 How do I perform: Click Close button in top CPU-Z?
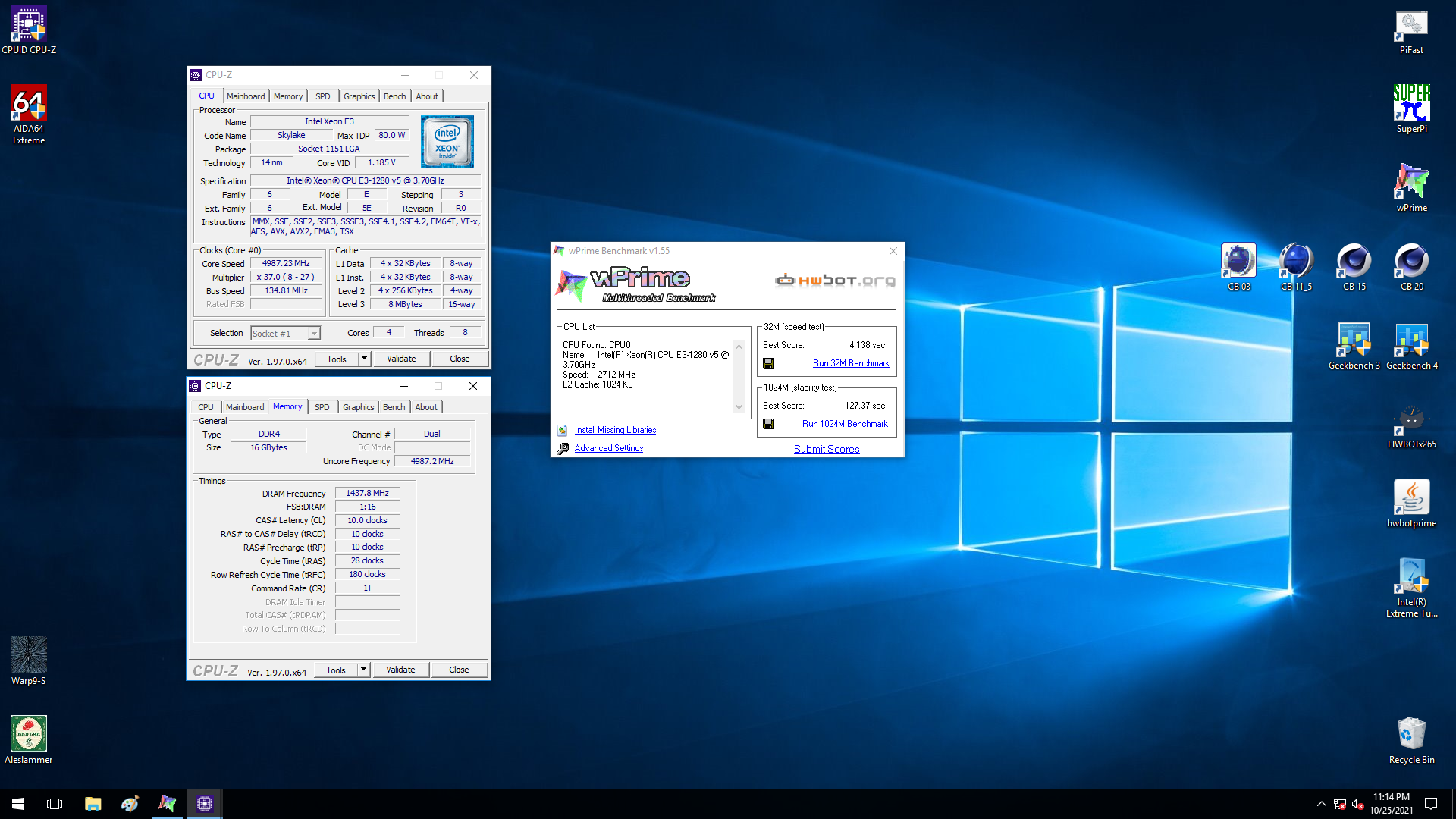pyautogui.click(x=460, y=359)
